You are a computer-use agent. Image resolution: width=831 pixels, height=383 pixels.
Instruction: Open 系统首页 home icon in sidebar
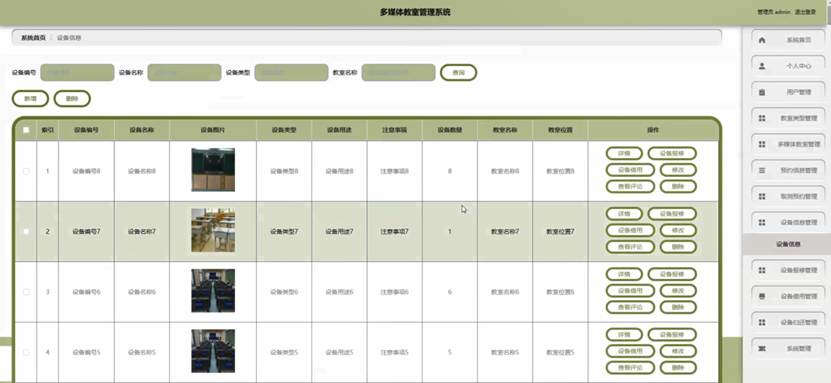pyautogui.click(x=762, y=40)
